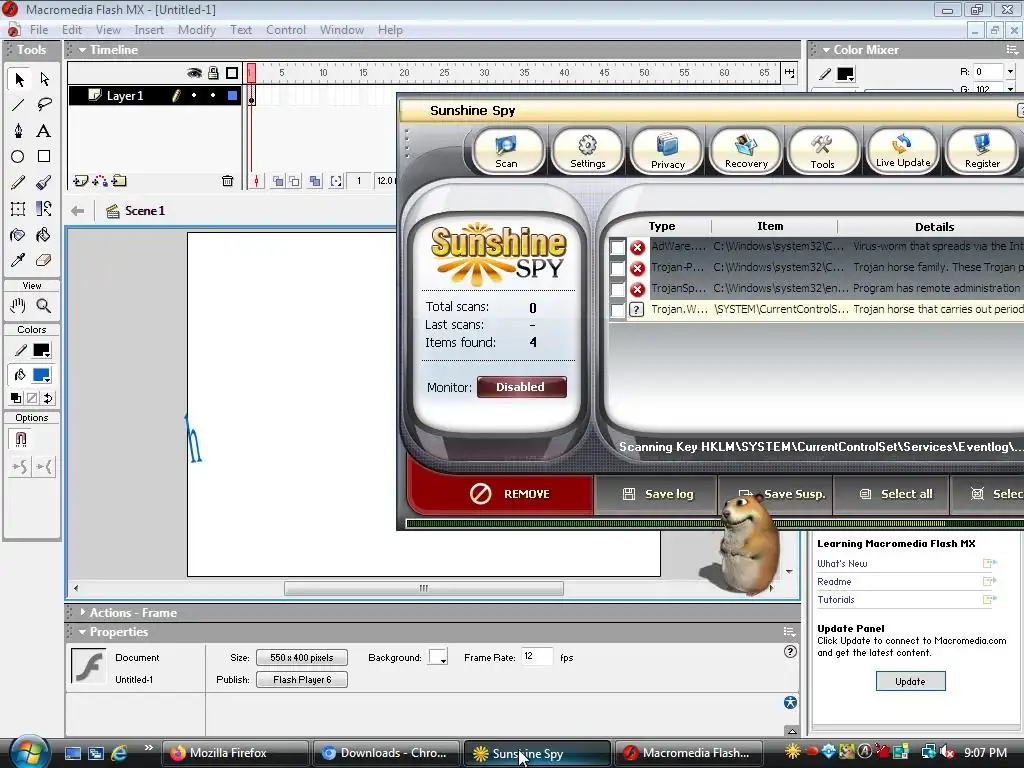
Task: Select the Pencil tool
Action: (x=18, y=183)
